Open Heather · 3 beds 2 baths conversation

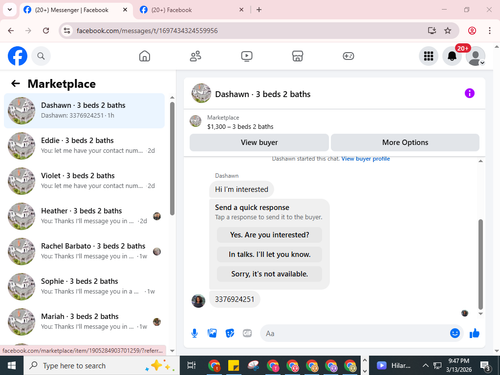coord(84,216)
